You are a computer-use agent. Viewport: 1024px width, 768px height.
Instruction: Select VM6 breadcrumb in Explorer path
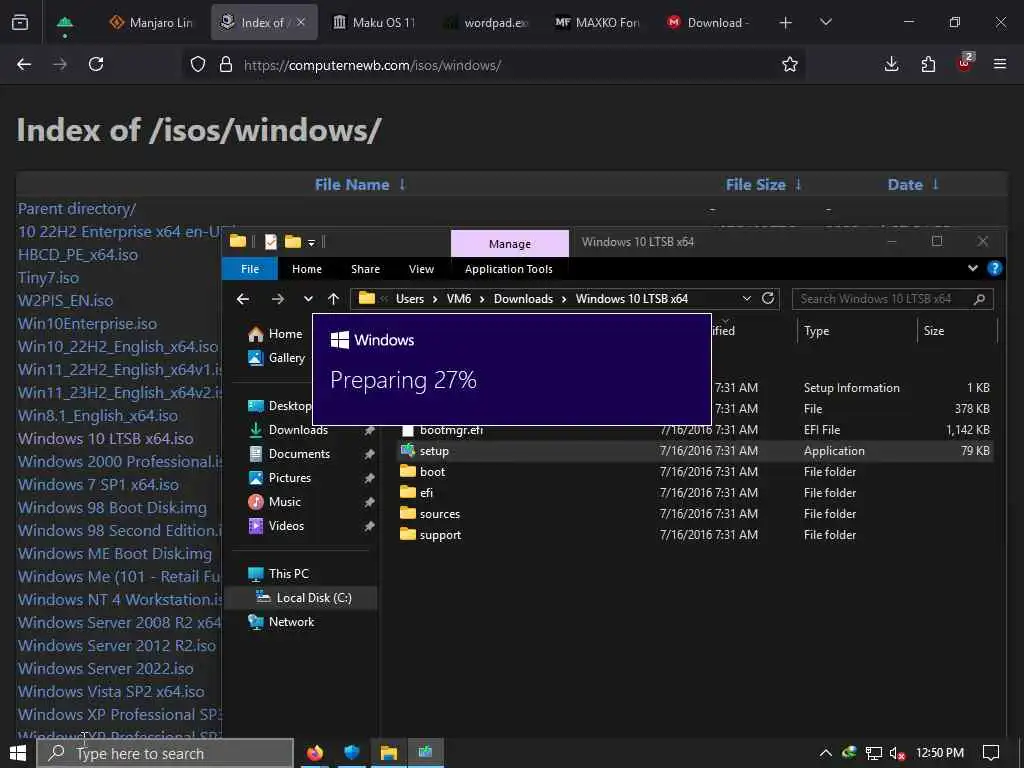pyautogui.click(x=458, y=299)
